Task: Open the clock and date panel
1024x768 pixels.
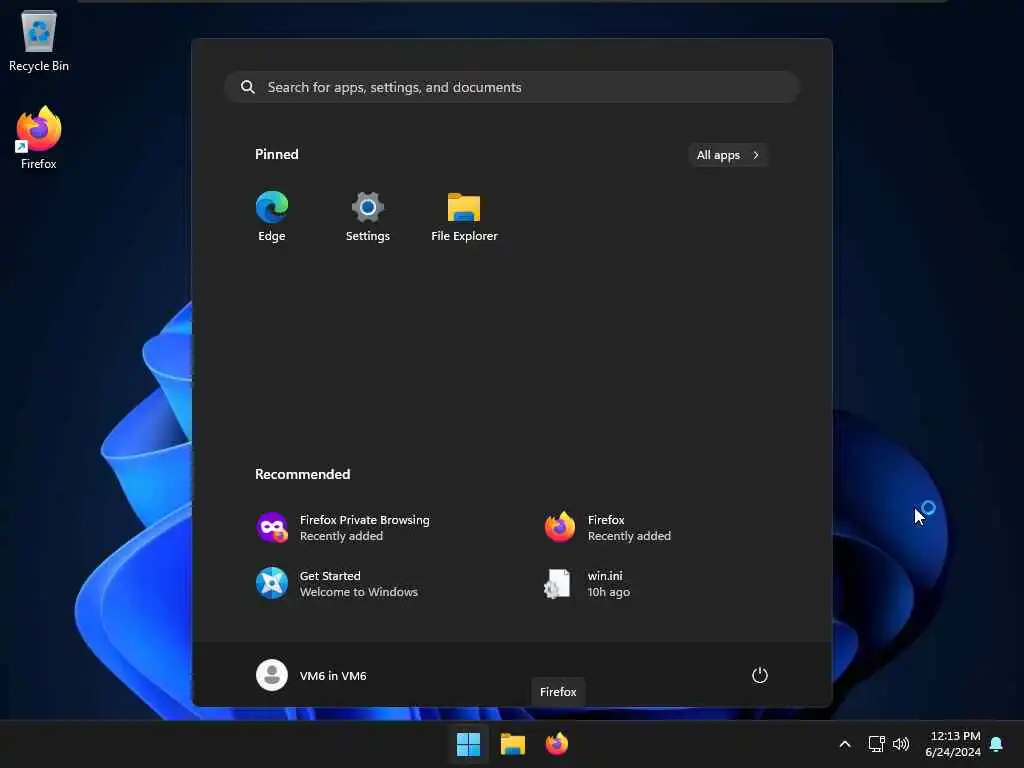Action: (x=953, y=744)
